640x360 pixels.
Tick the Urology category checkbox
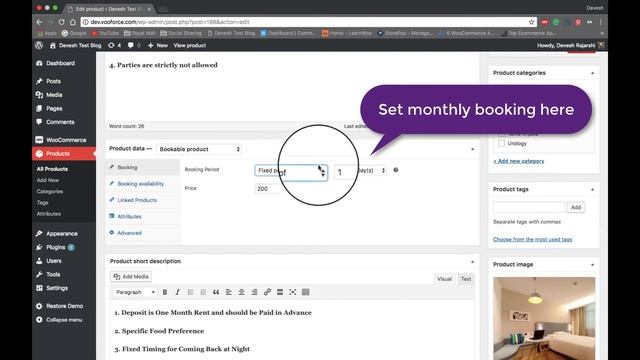(501, 143)
